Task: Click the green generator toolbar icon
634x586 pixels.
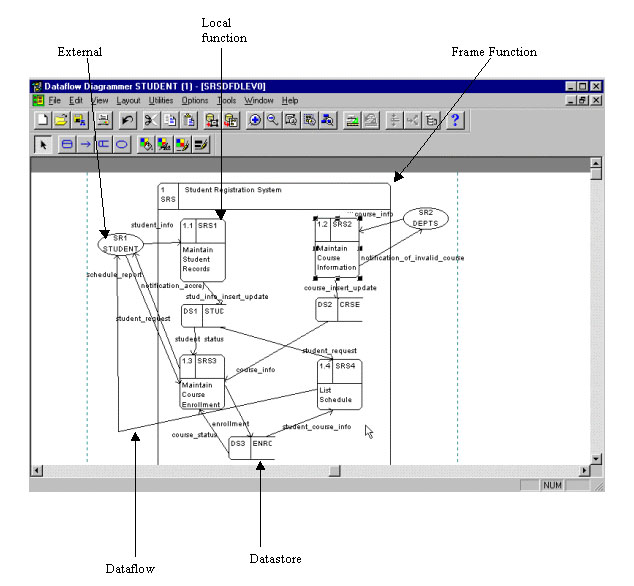Action: click(x=352, y=120)
